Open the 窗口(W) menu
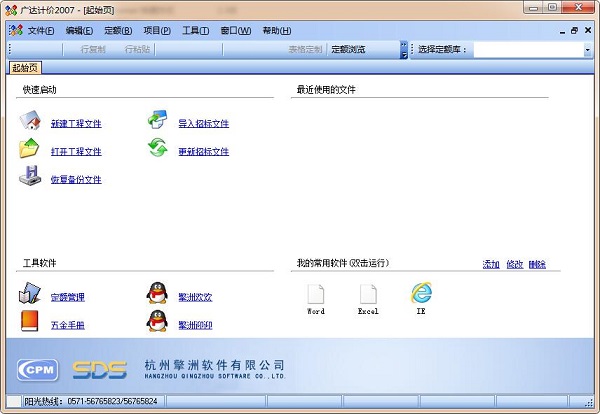Image resolution: width=600 pixels, height=414 pixels. pyautogui.click(x=236, y=31)
